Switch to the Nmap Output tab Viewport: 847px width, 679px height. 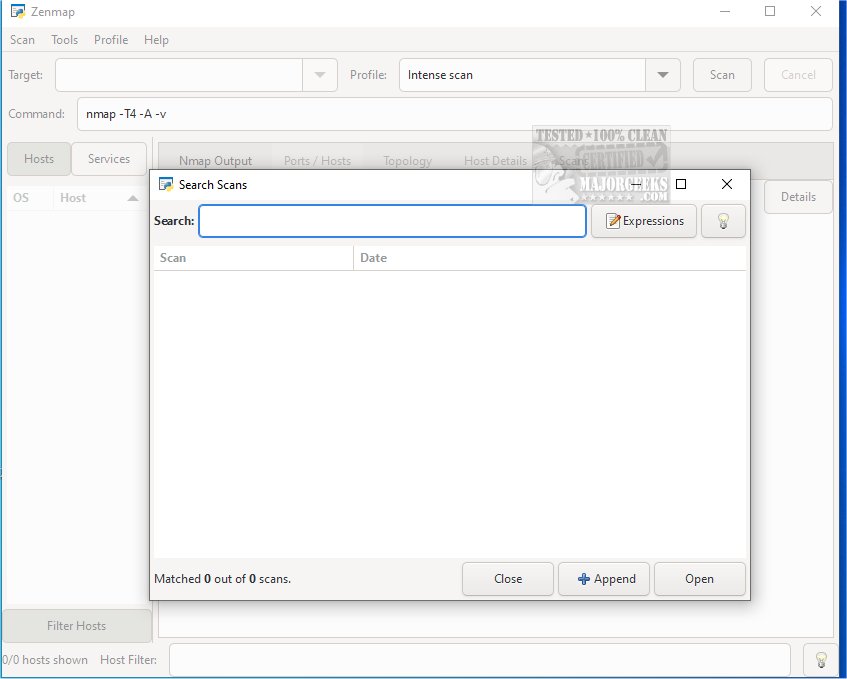click(216, 161)
